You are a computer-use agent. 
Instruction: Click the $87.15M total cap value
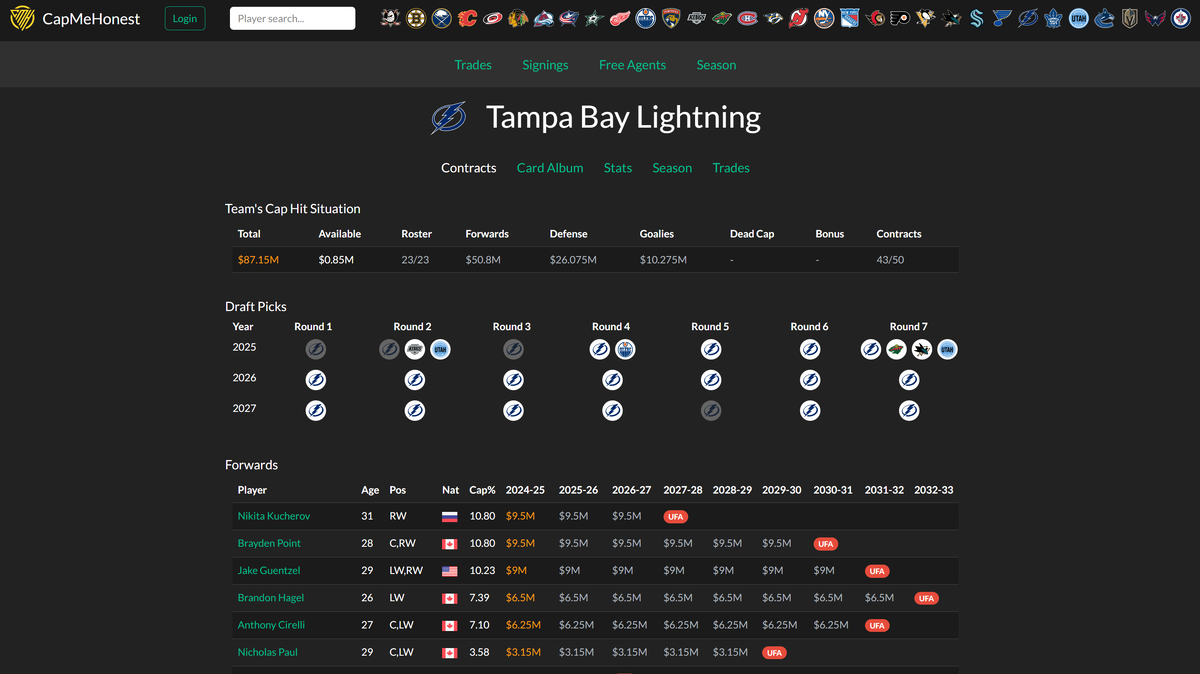(258, 260)
